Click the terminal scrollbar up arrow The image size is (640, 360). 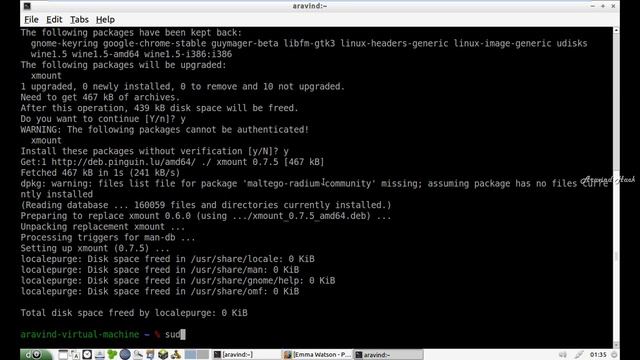tap(616, 30)
